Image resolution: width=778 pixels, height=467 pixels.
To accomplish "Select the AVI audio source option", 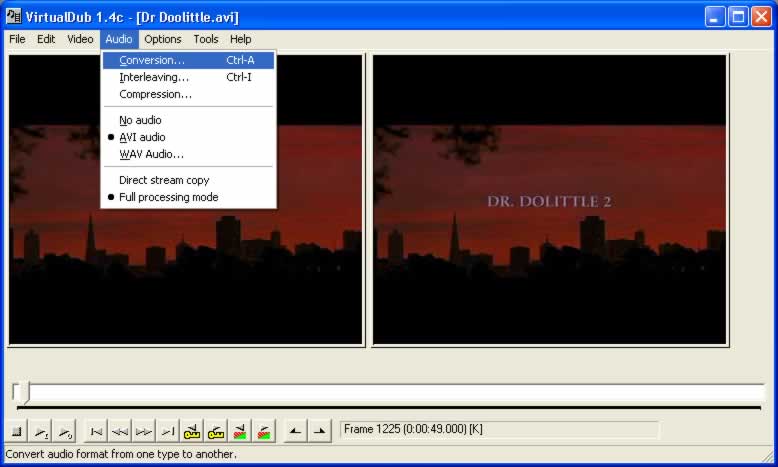I will (189, 137).
